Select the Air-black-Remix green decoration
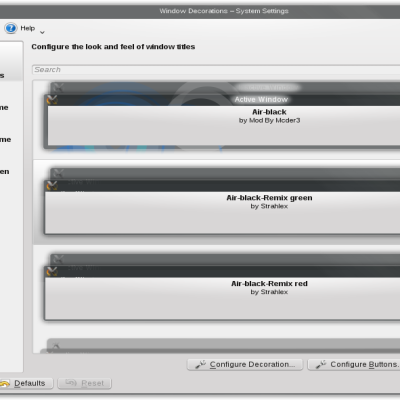 coord(217,202)
